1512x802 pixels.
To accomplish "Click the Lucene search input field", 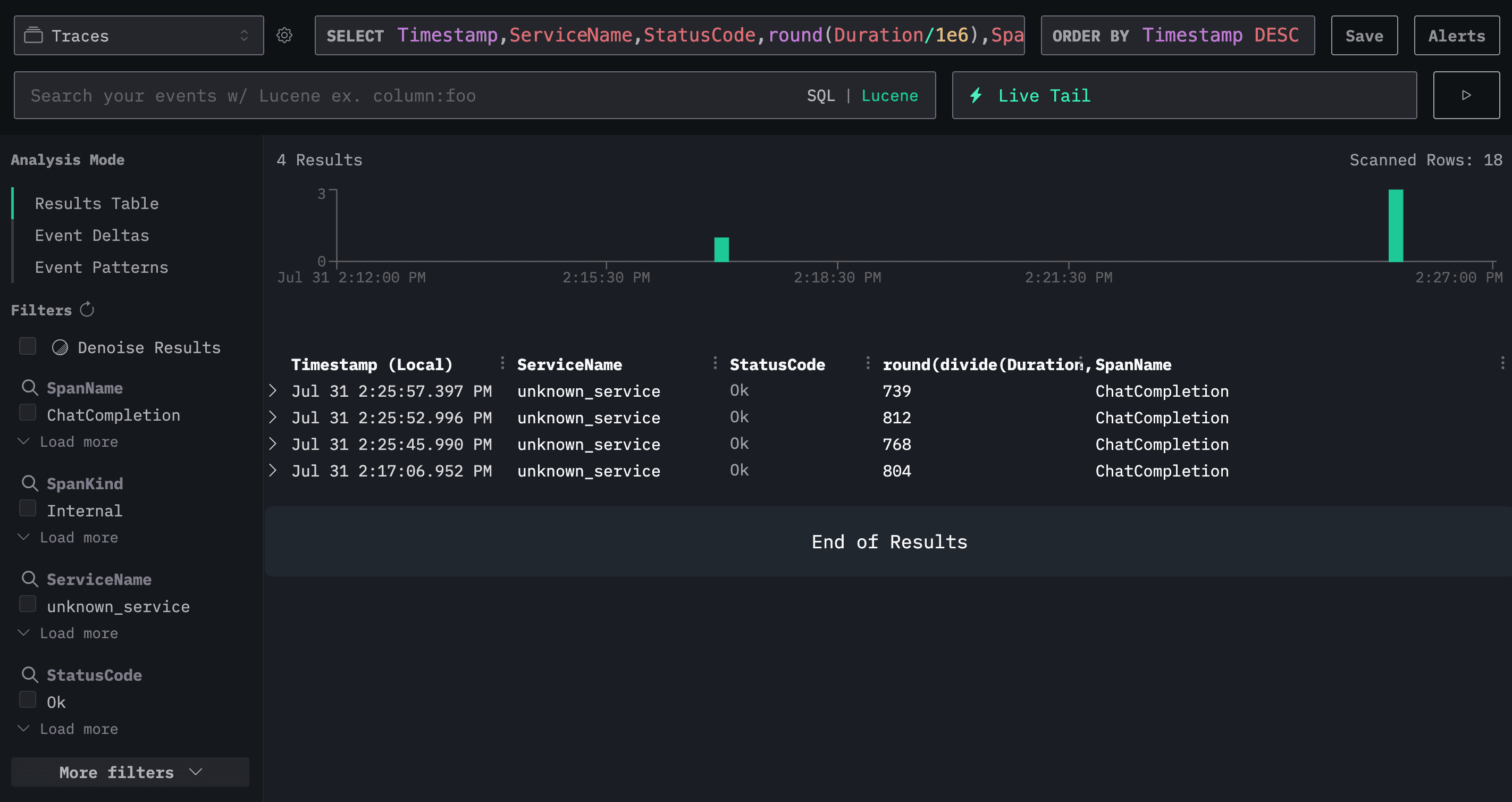I will pyautogui.click(x=405, y=95).
